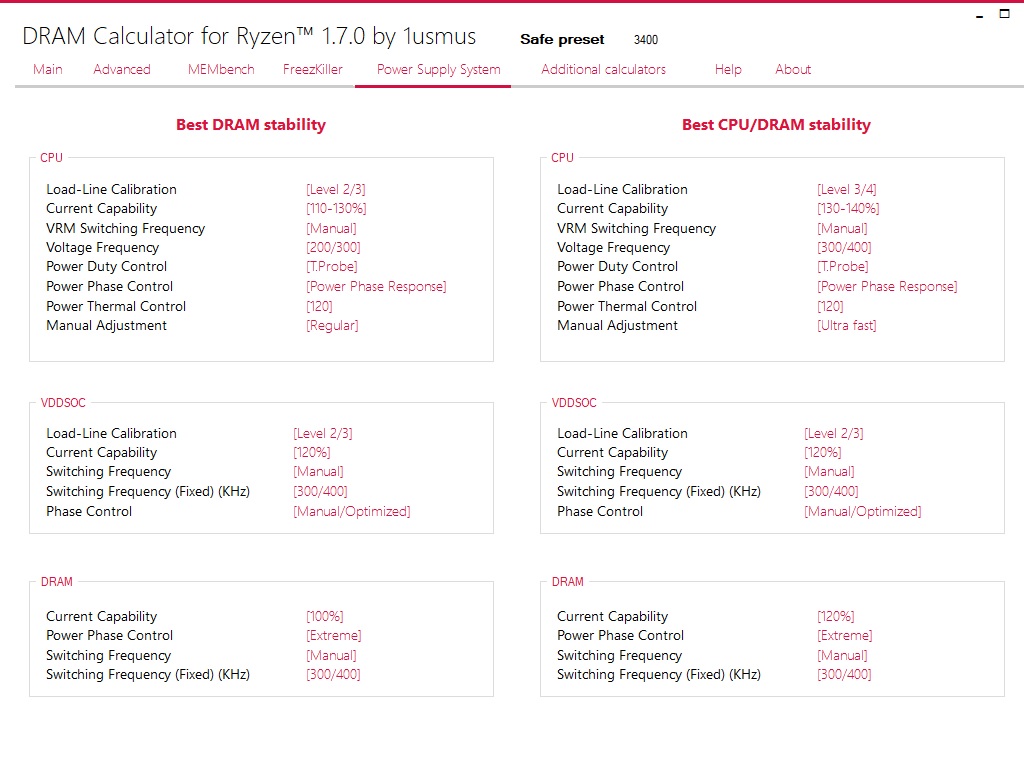Click left CPU VRM Switching Frequency label
The height and width of the screenshot is (764, 1024).
coord(125,229)
